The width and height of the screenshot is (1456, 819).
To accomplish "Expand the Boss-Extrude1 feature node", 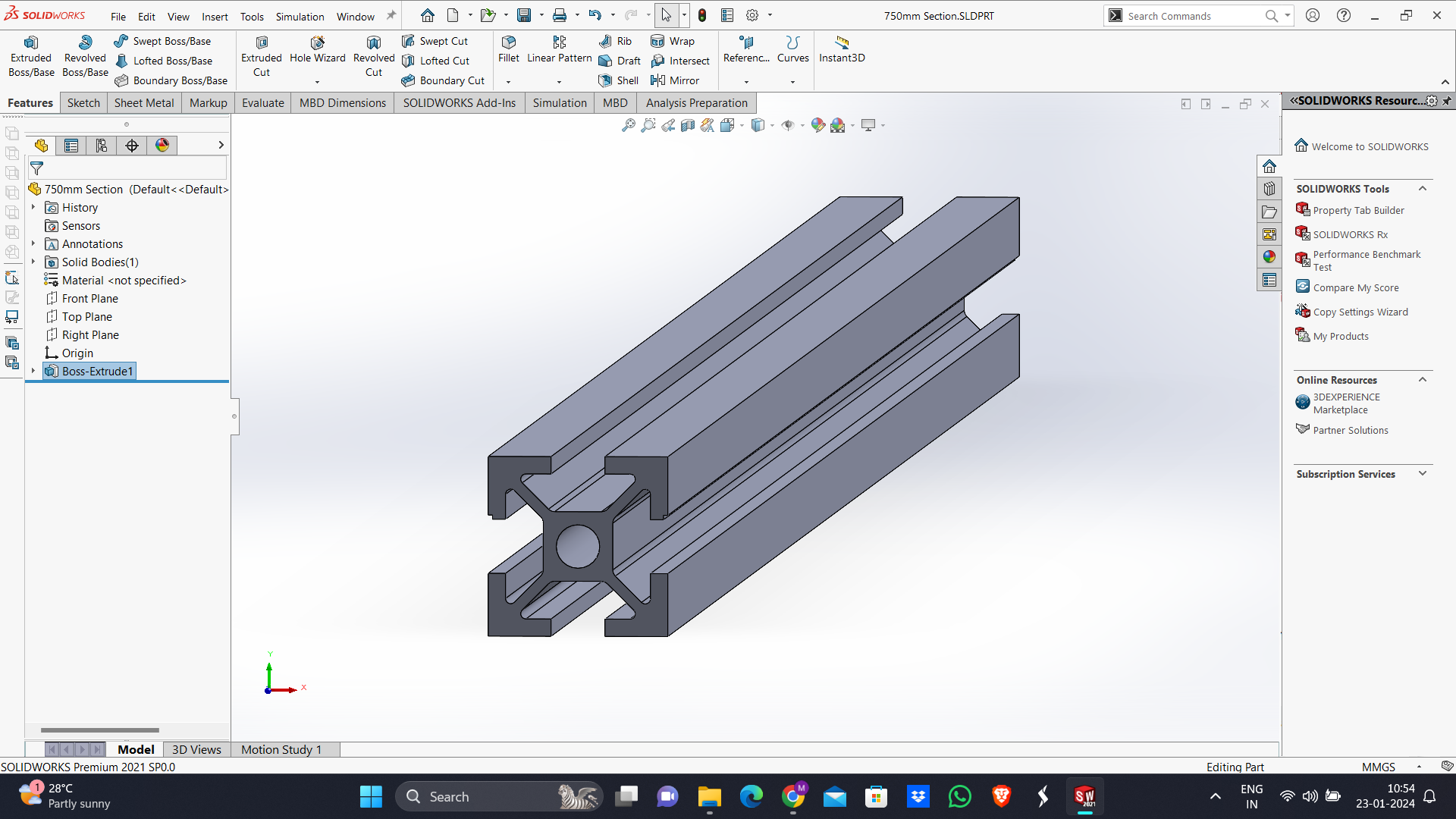I will (x=33, y=371).
